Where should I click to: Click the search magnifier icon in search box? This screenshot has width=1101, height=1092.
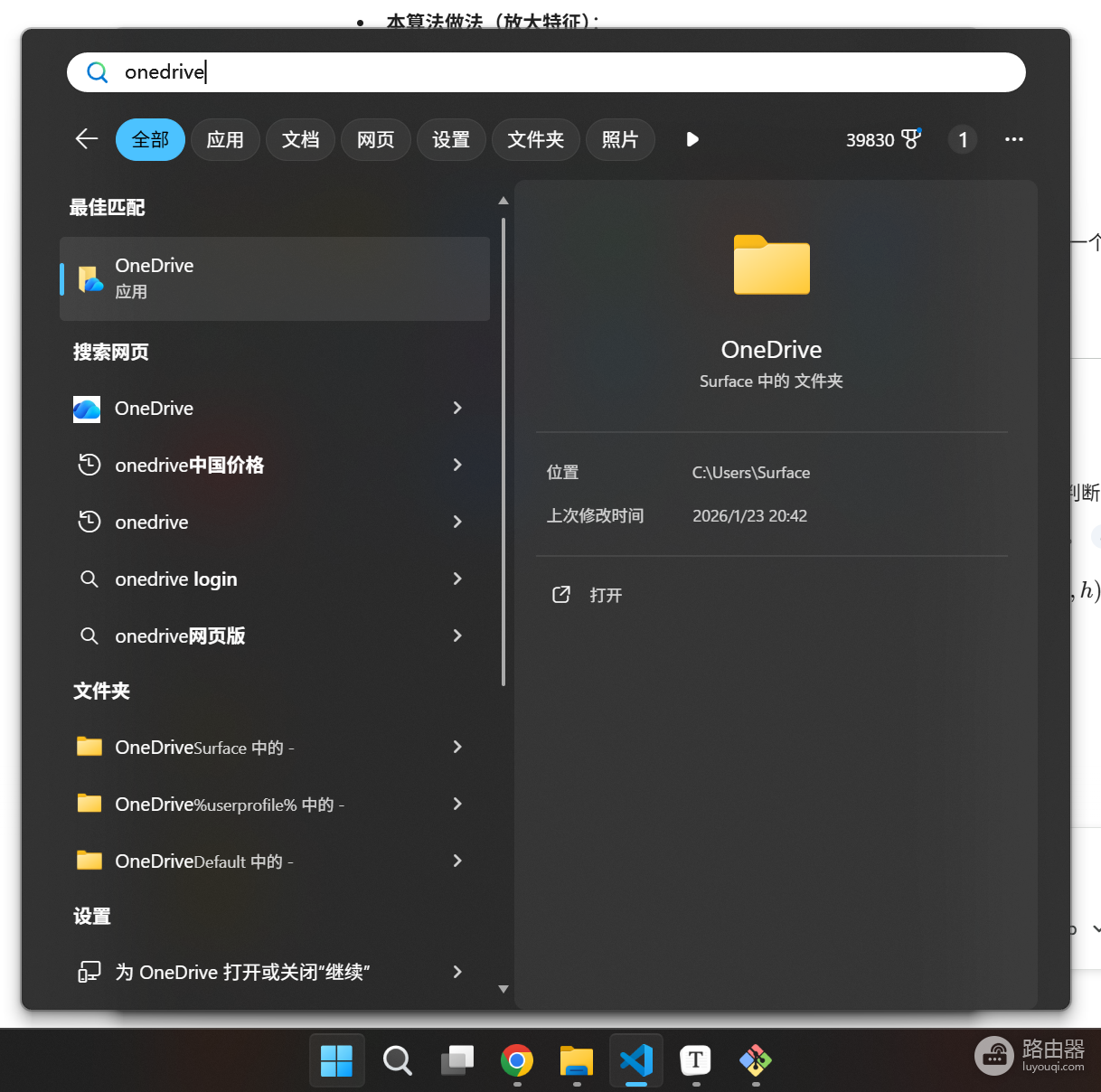98,72
